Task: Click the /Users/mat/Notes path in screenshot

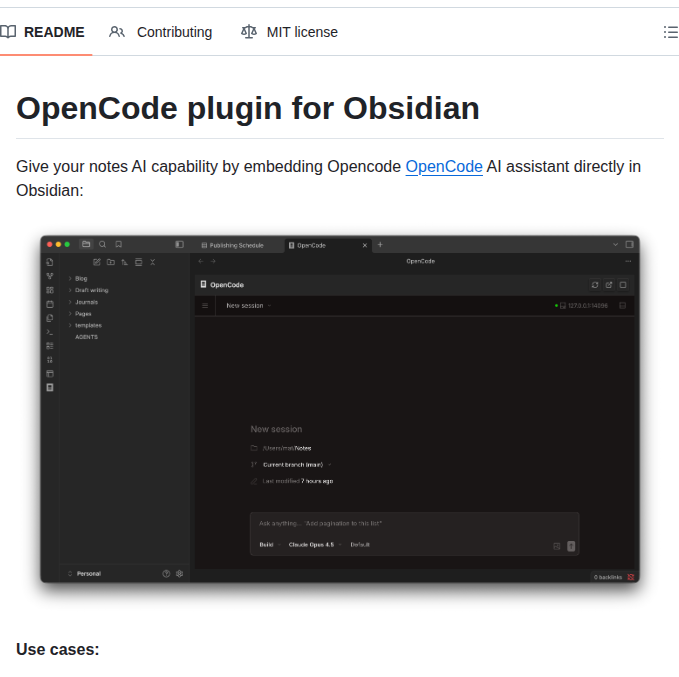Action: (287, 448)
